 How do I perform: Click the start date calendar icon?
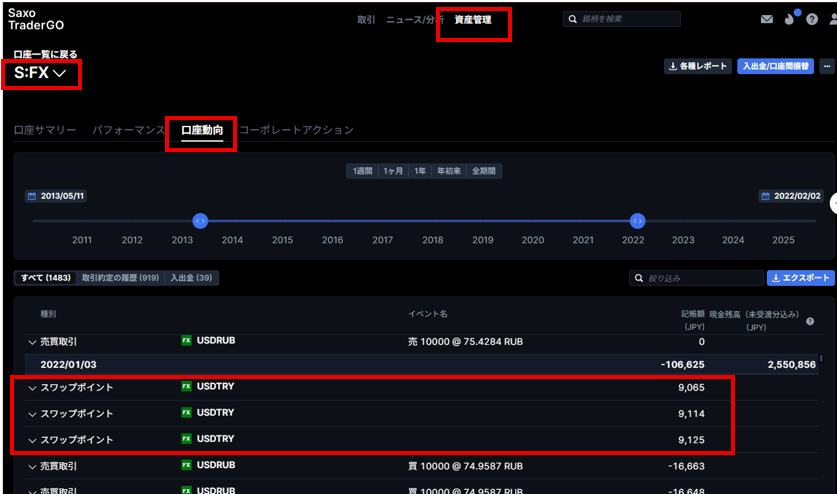coord(32,196)
